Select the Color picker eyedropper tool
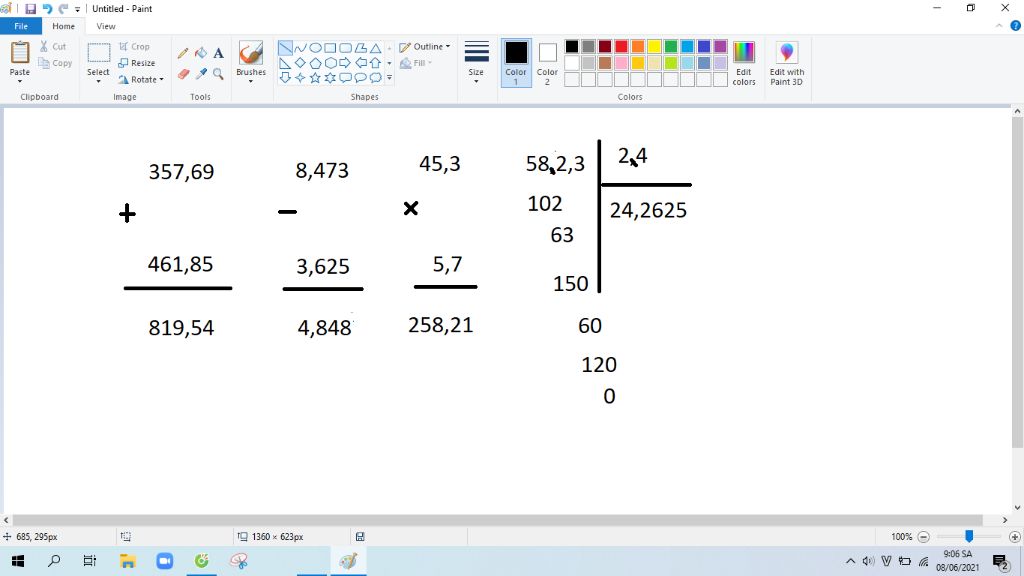The image size is (1024, 576). [201, 74]
